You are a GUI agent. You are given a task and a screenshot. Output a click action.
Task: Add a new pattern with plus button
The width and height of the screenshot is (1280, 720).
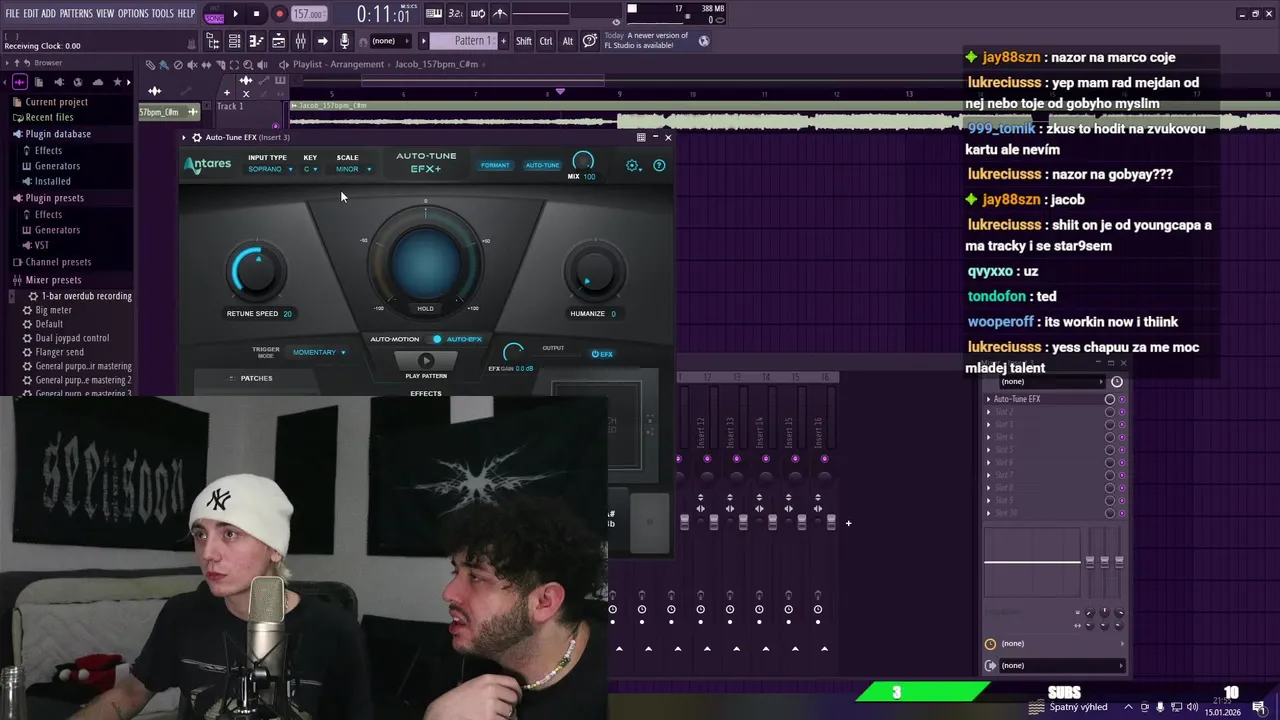click(x=503, y=41)
